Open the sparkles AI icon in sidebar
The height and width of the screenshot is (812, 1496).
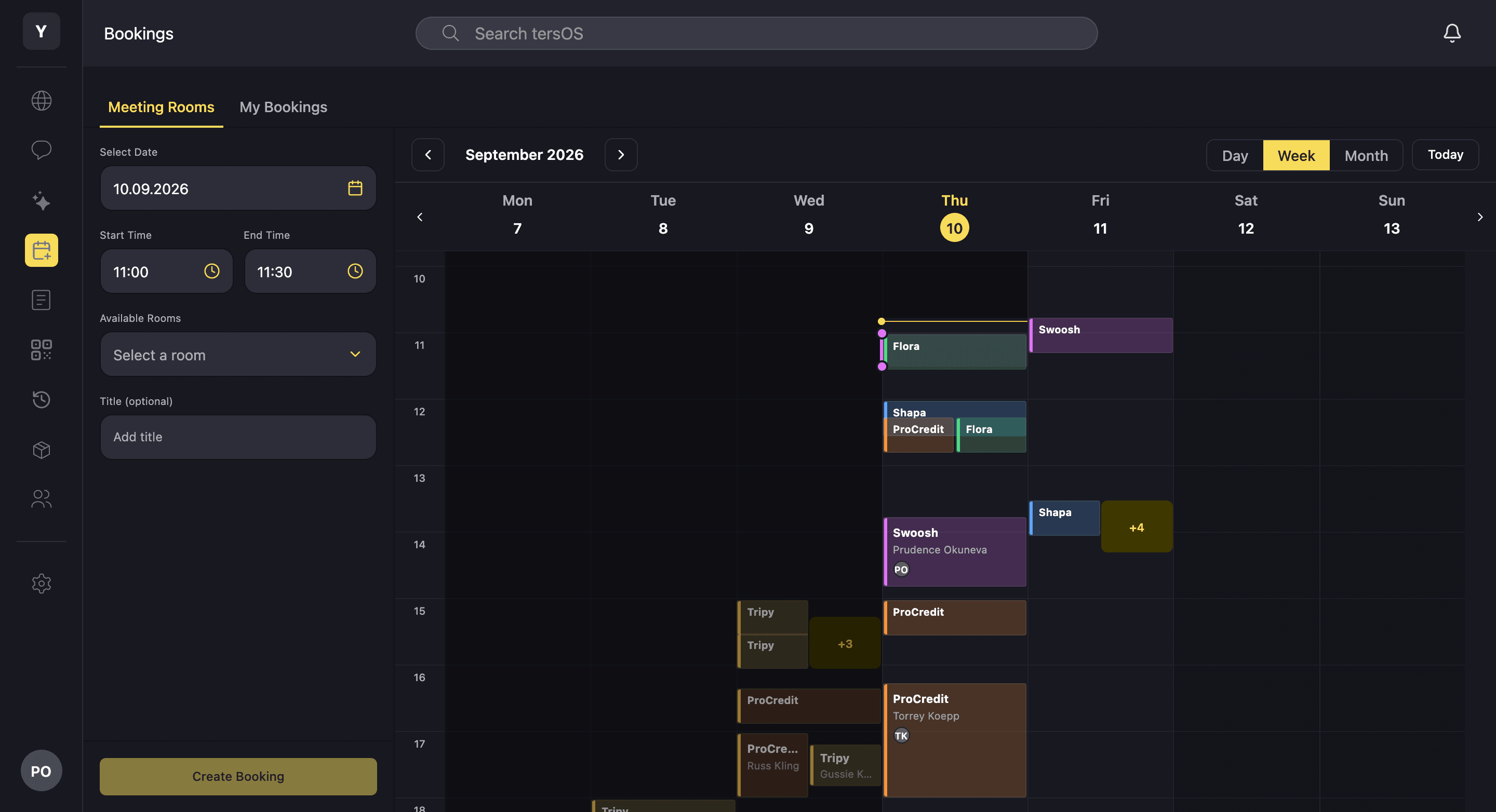click(41, 200)
